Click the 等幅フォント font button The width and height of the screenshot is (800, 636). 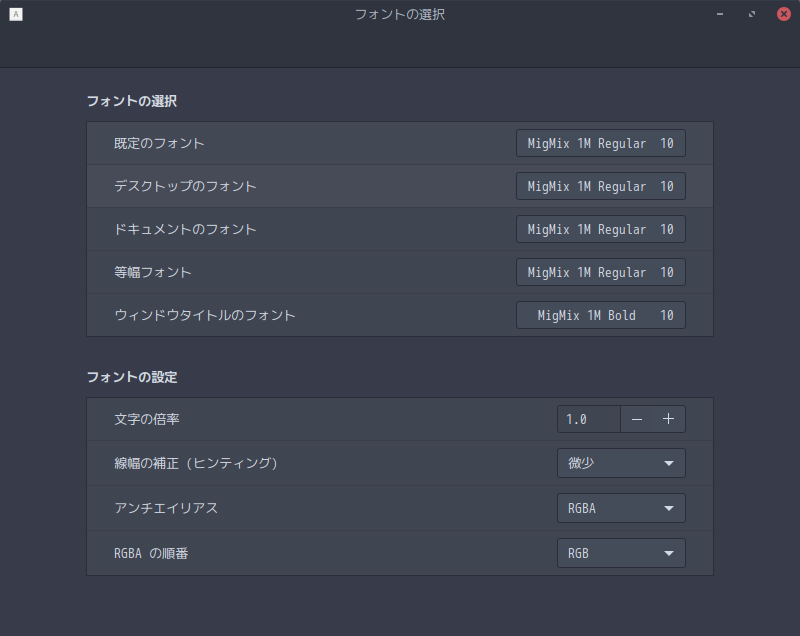tap(600, 272)
